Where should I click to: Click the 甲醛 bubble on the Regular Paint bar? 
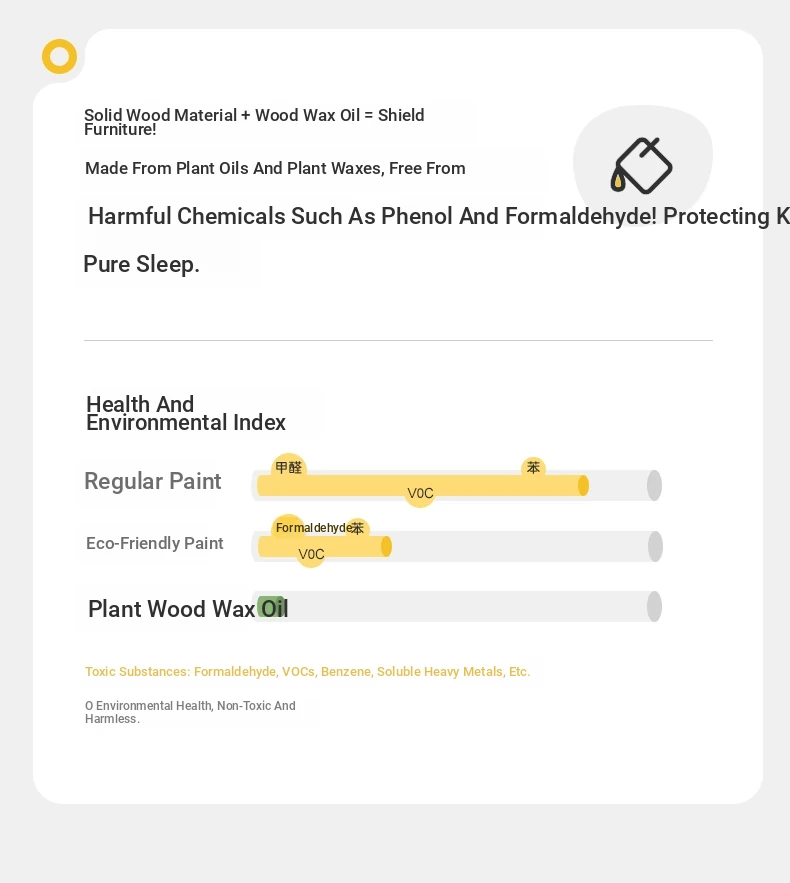(x=289, y=467)
